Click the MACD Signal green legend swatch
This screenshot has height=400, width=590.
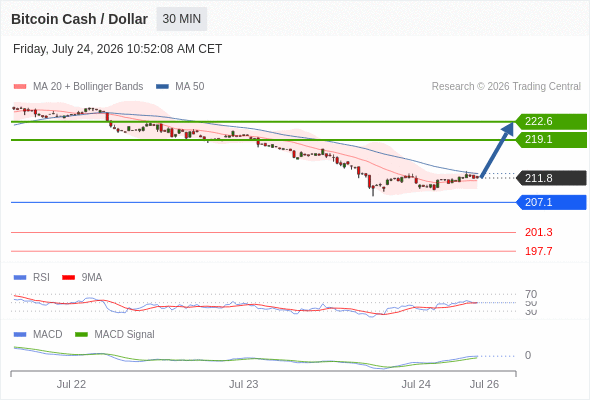pyautogui.click(x=81, y=335)
